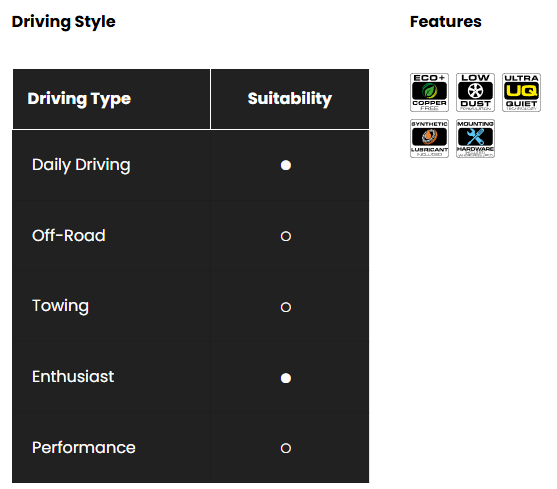Click the Features heading

[445, 22]
